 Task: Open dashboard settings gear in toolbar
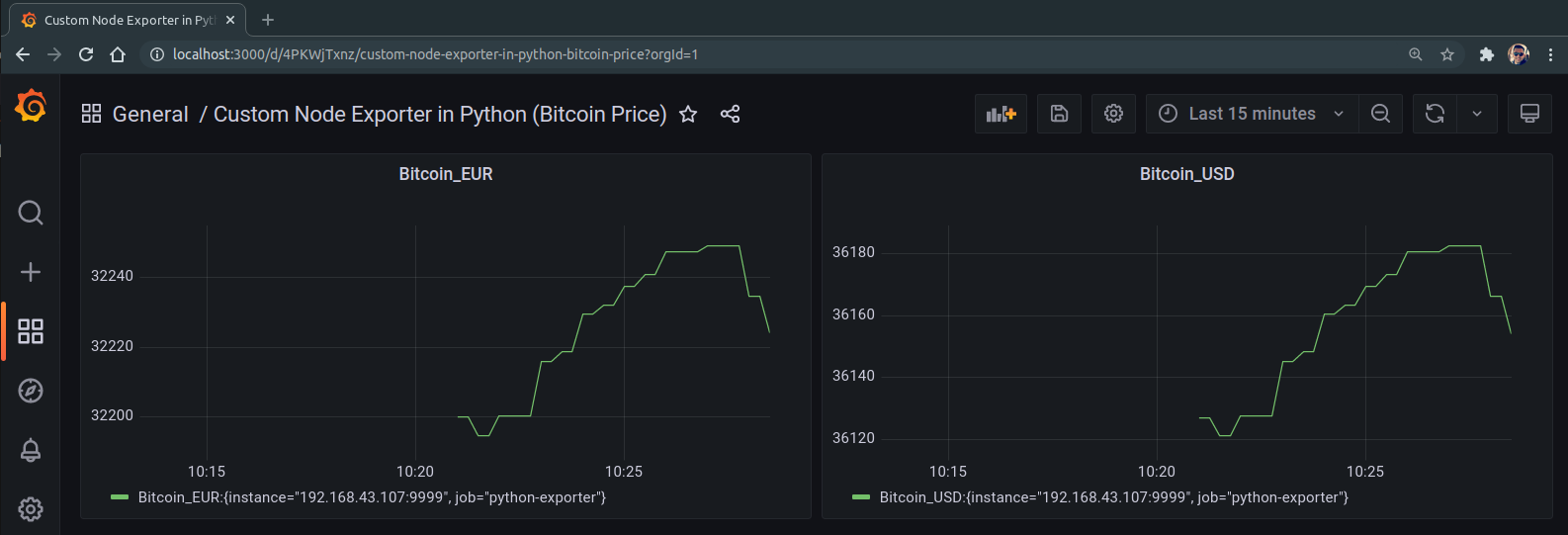tap(1113, 114)
